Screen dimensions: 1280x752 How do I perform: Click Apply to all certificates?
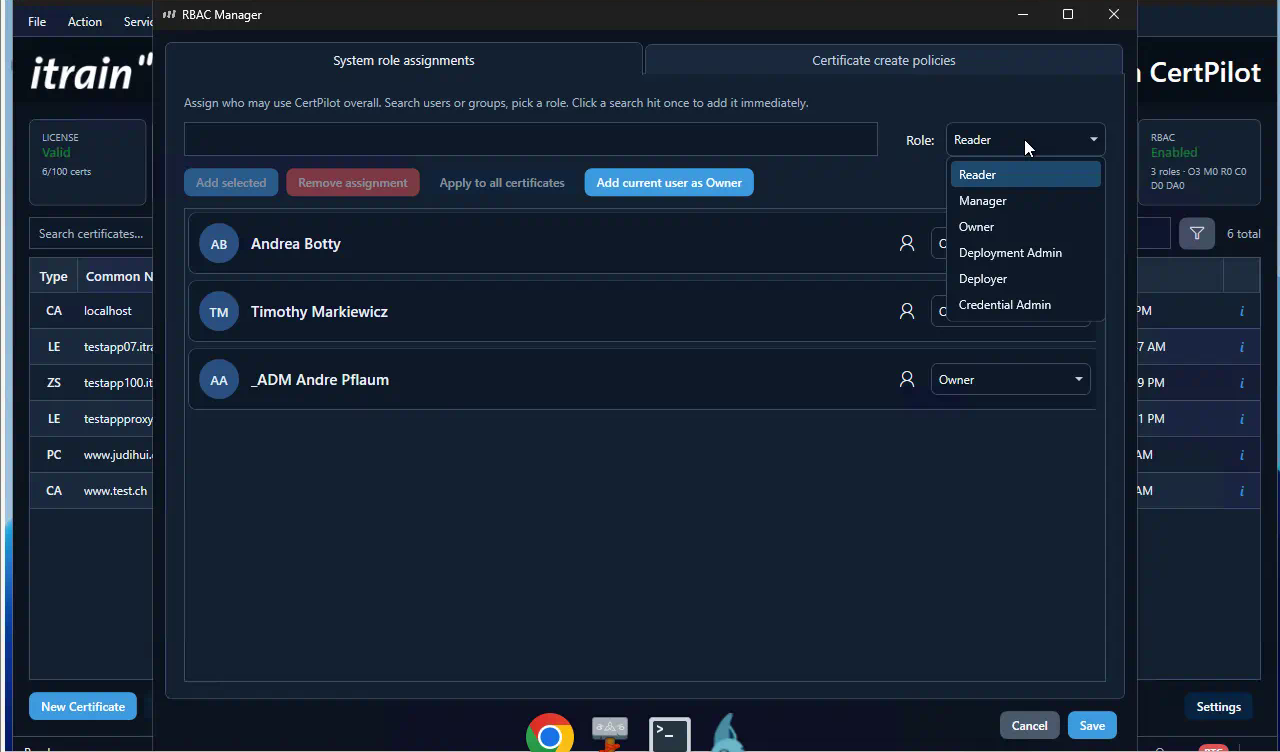coord(502,182)
